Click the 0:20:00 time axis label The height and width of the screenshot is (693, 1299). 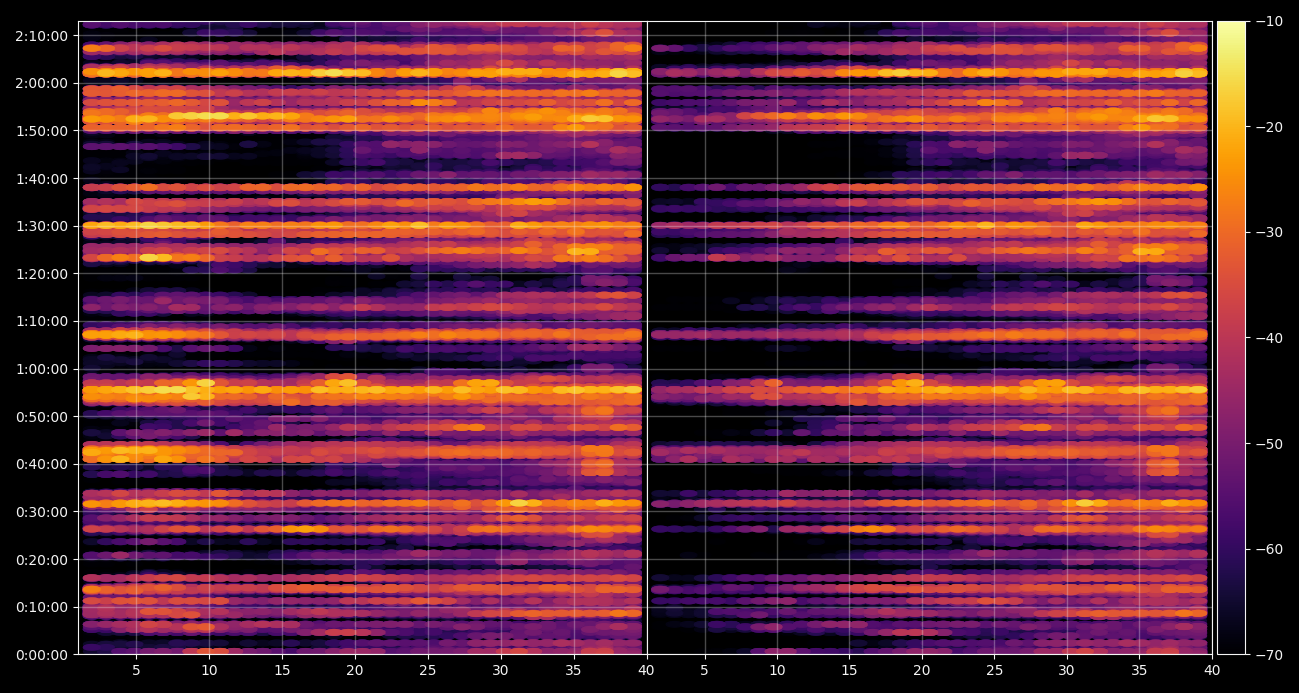pos(42,559)
